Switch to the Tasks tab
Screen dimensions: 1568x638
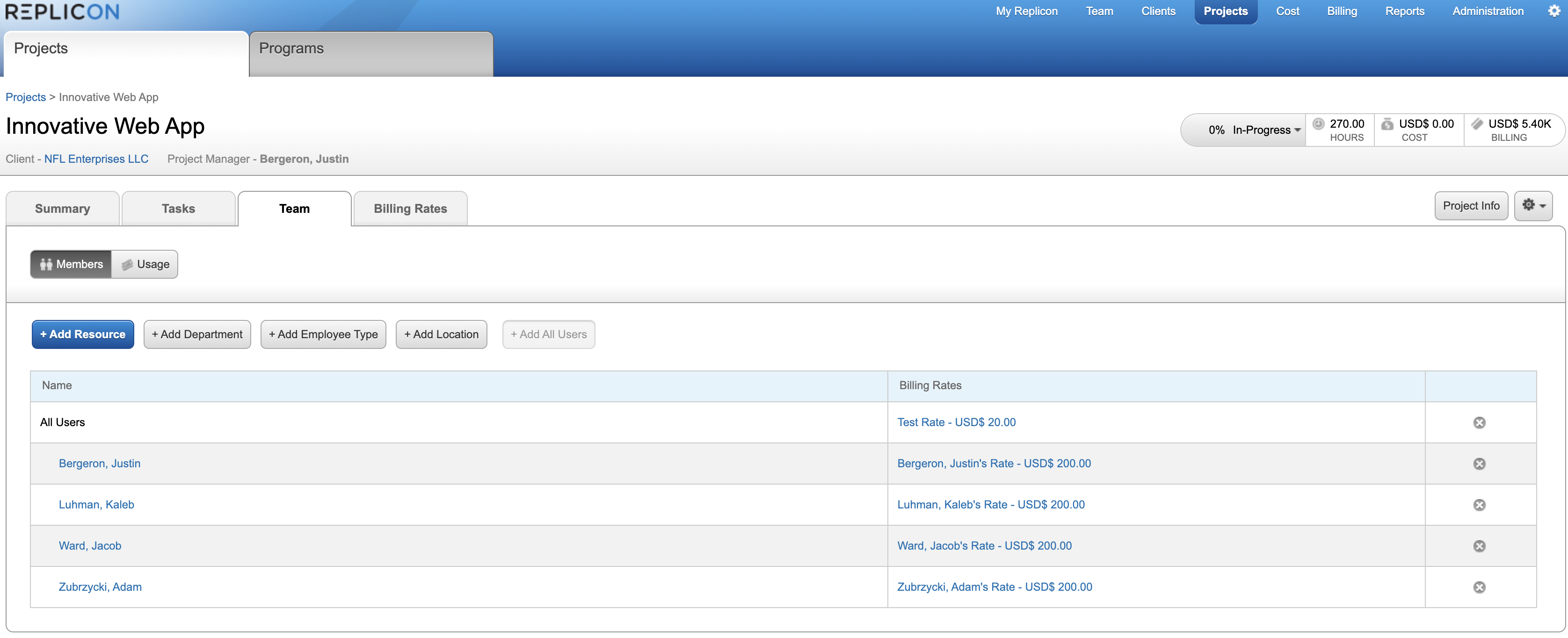(x=178, y=209)
